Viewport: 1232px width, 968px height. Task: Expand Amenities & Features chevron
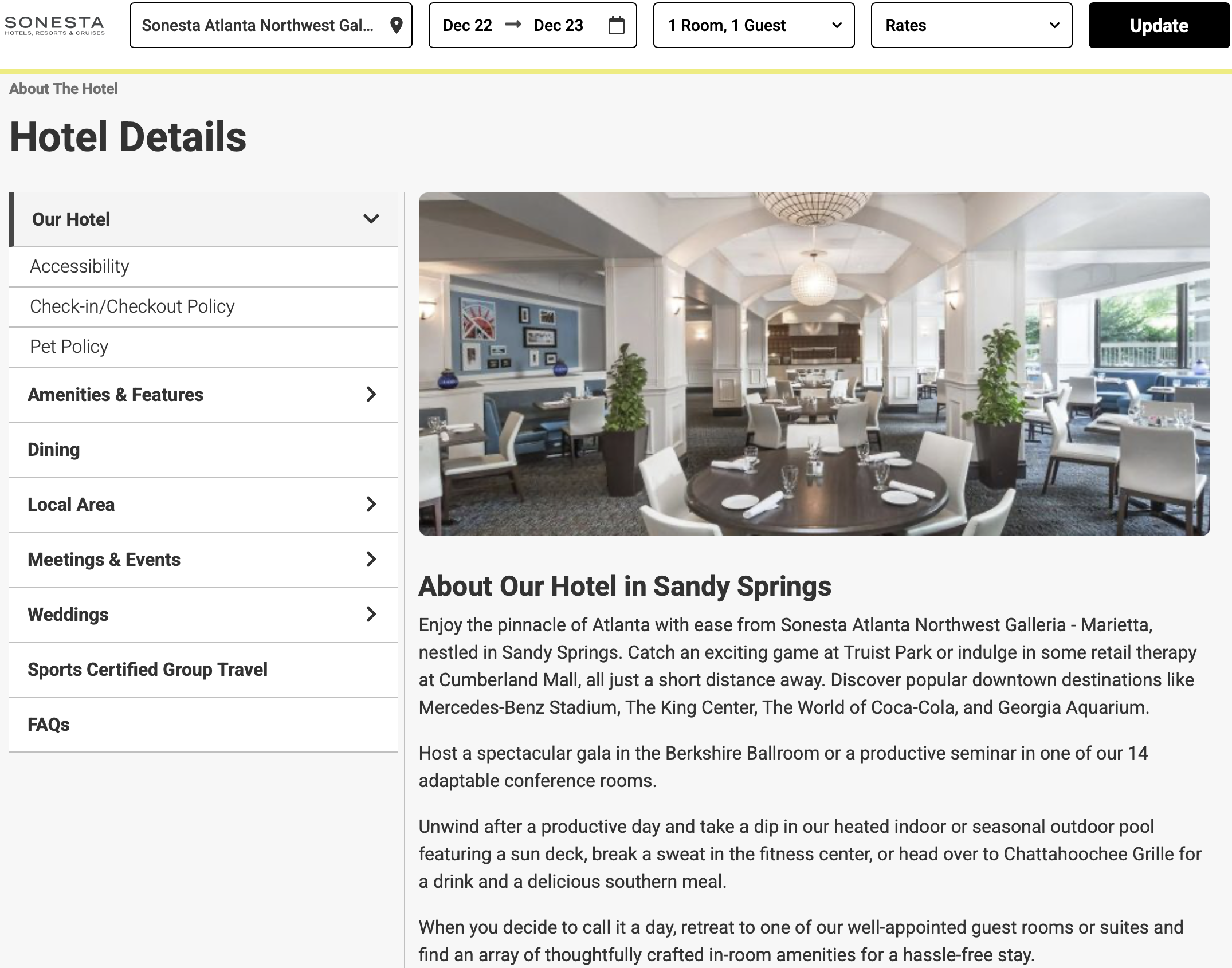click(371, 394)
